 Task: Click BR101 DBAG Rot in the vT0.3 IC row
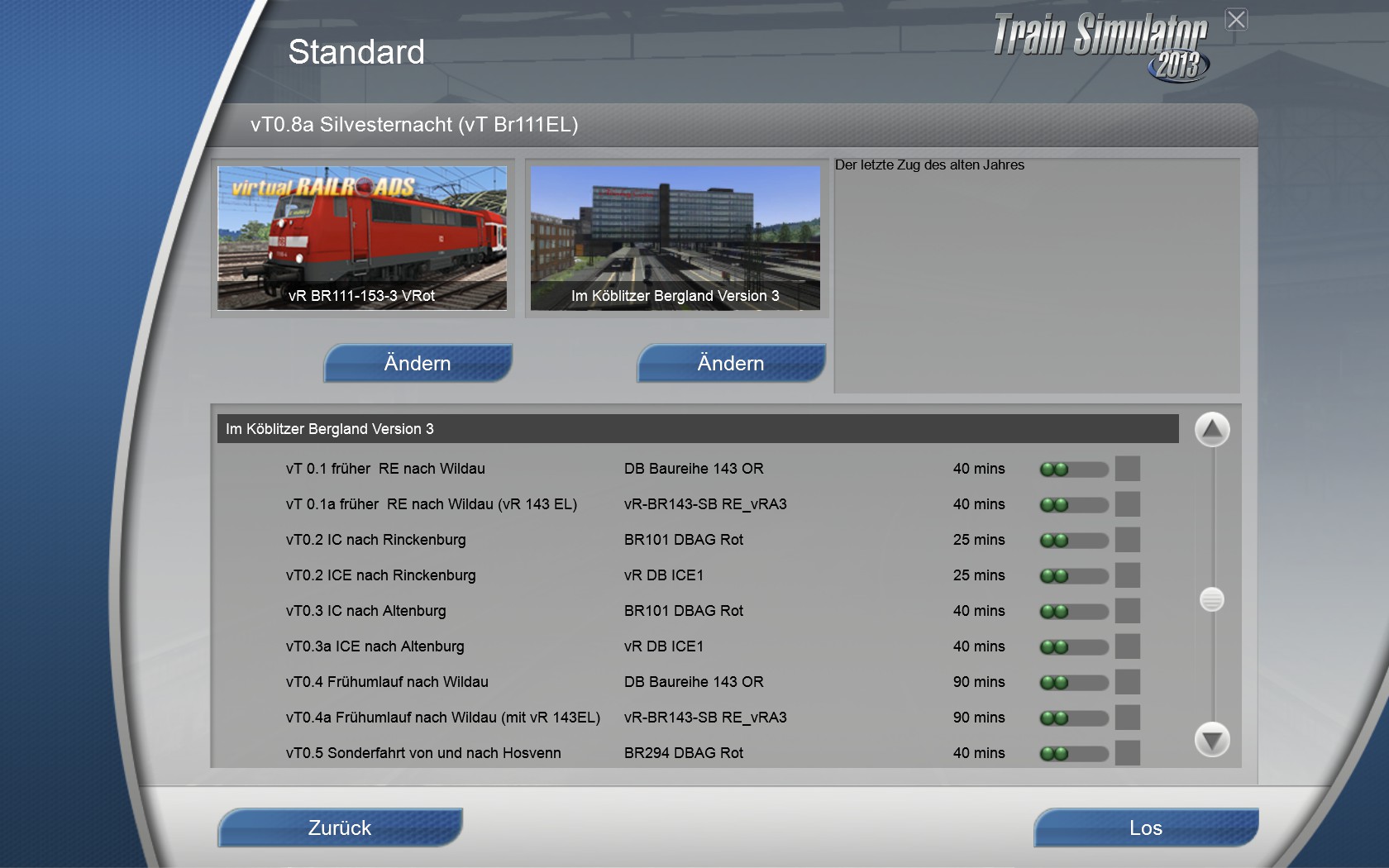(x=684, y=611)
